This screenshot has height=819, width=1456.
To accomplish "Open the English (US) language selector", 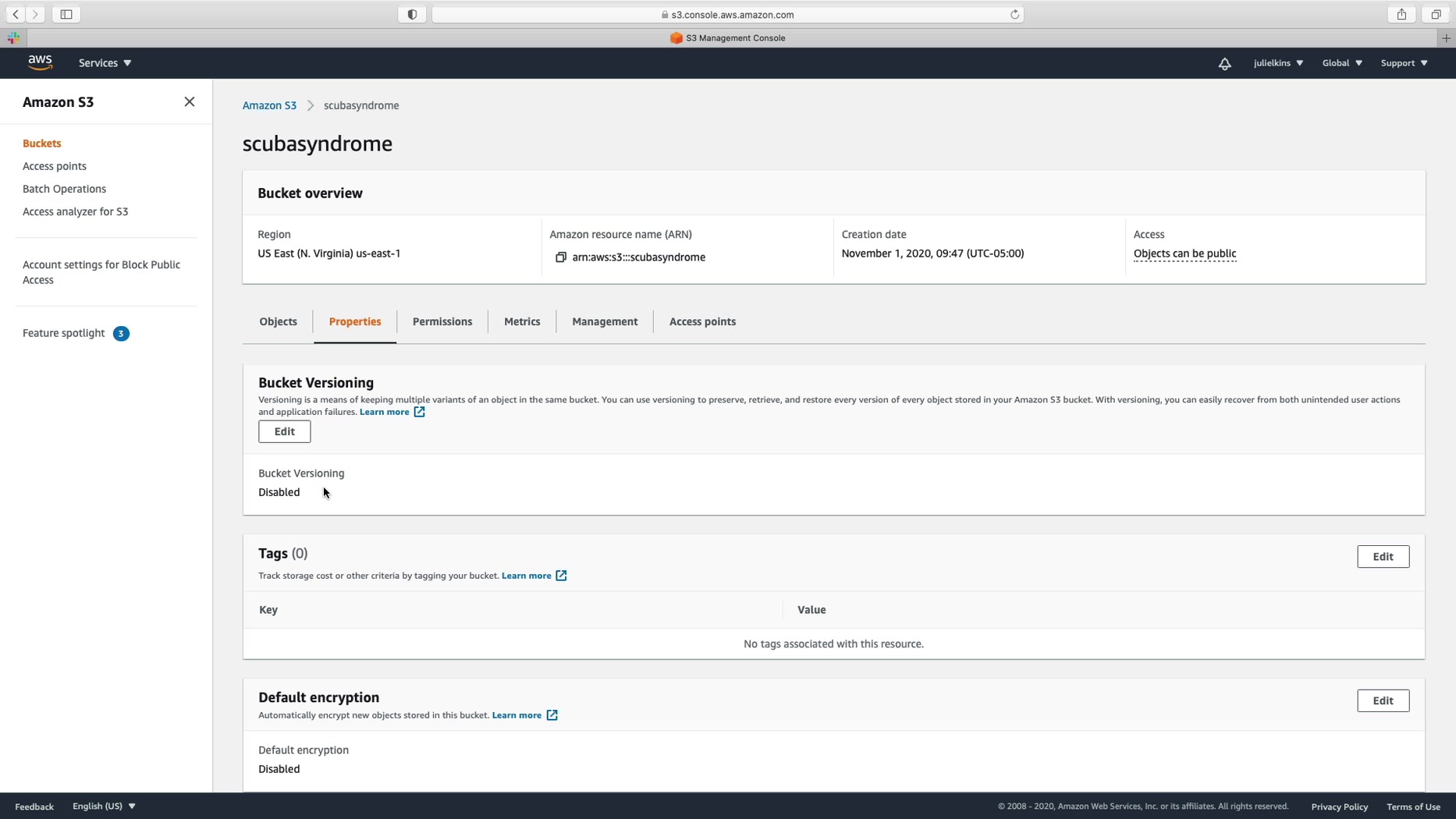I will pyautogui.click(x=104, y=807).
